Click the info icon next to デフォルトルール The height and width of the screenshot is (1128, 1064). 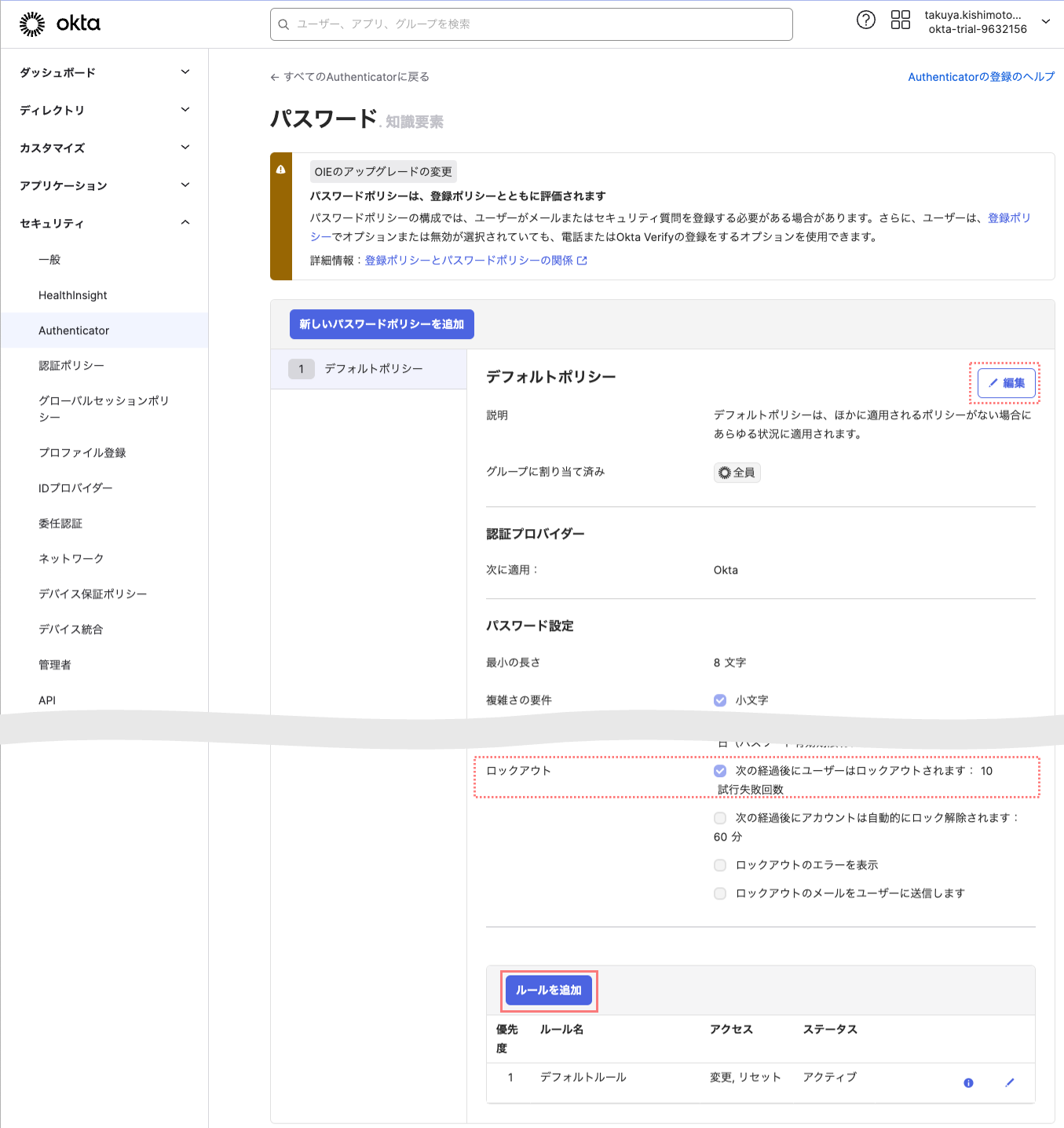click(x=968, y=1082)
